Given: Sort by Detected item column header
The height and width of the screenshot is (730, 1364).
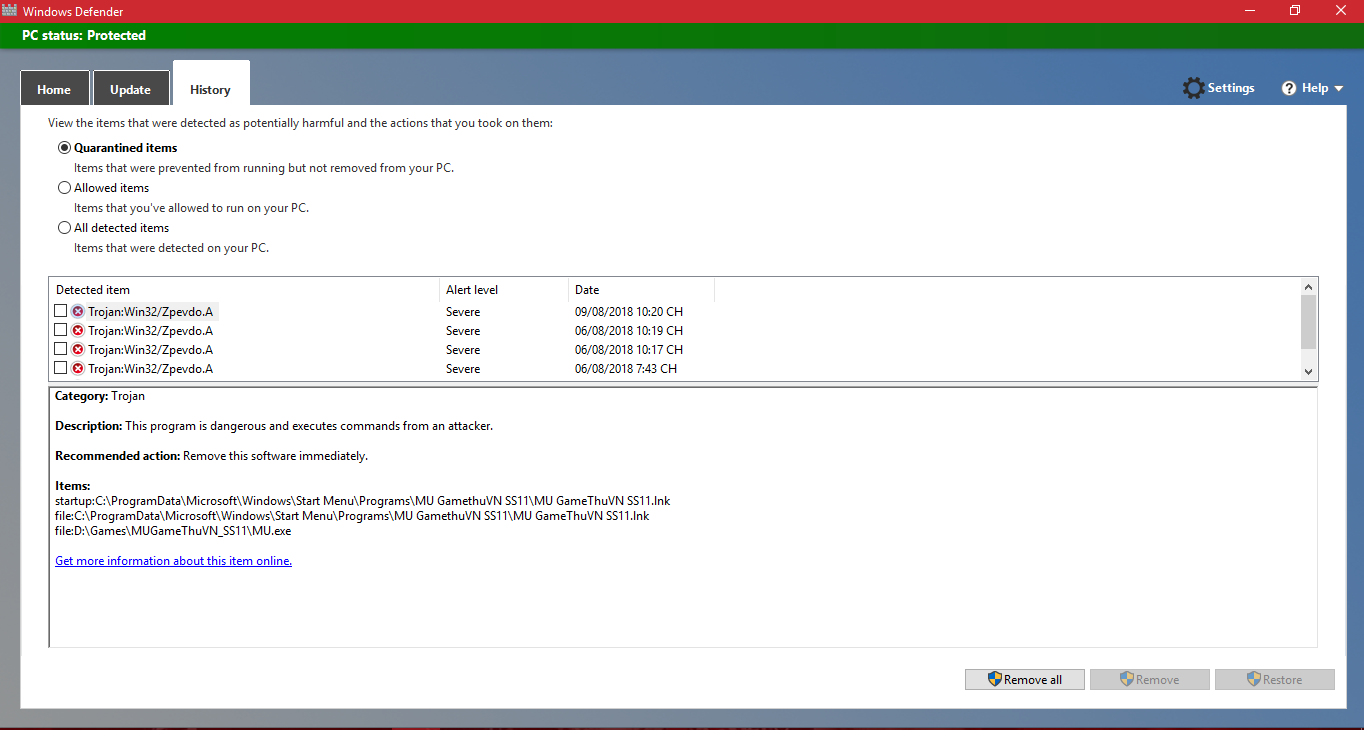Looking at the screenshot, I should point(244,290).
